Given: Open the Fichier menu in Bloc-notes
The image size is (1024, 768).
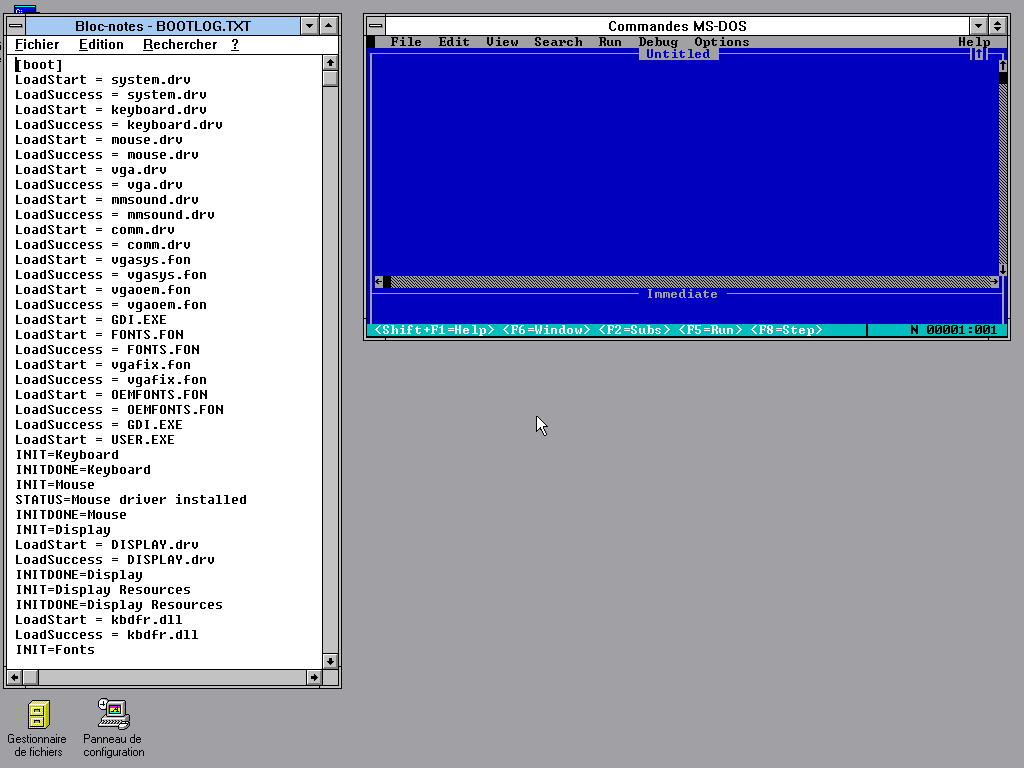Looking at the screenshot, I should [37, 44].
